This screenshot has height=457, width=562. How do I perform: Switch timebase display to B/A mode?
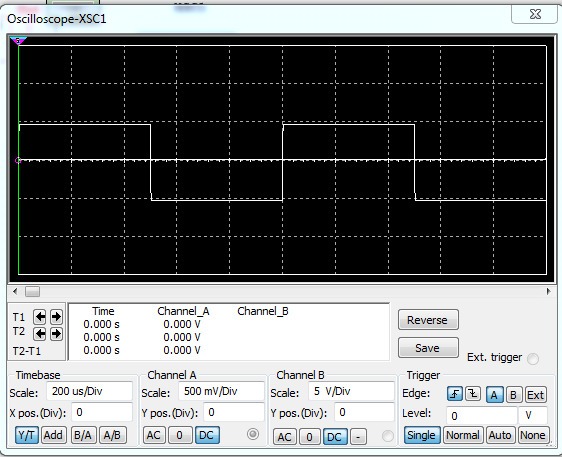pyautogui.click(x=83, y=435)
